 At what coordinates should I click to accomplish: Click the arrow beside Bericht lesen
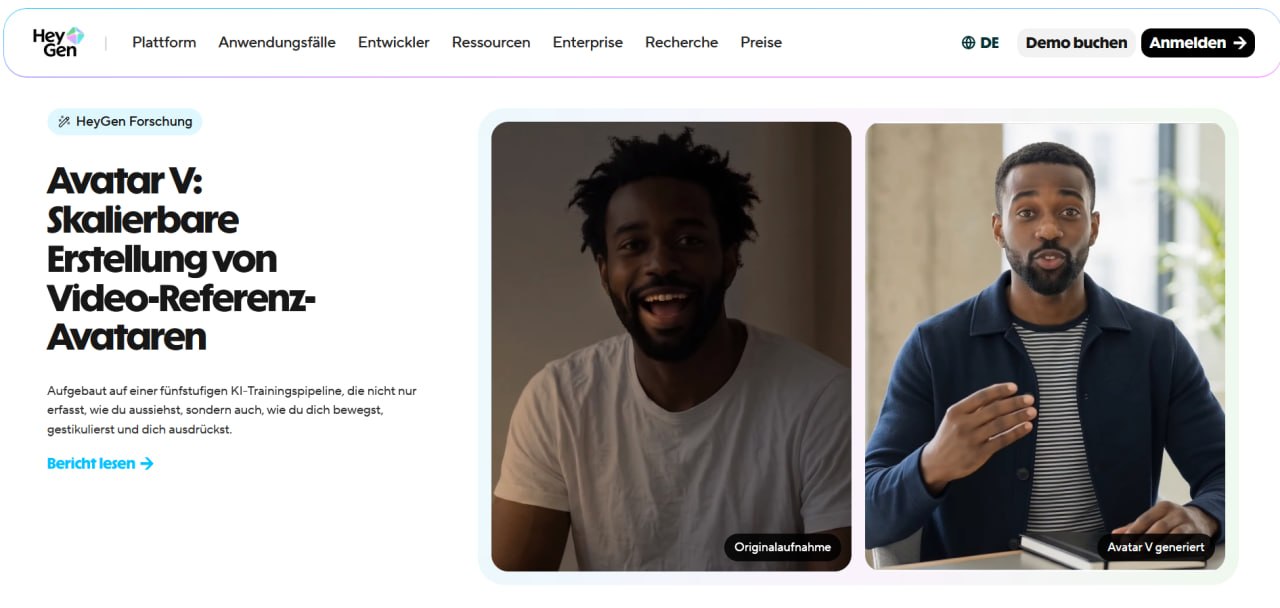coord(147,464)
